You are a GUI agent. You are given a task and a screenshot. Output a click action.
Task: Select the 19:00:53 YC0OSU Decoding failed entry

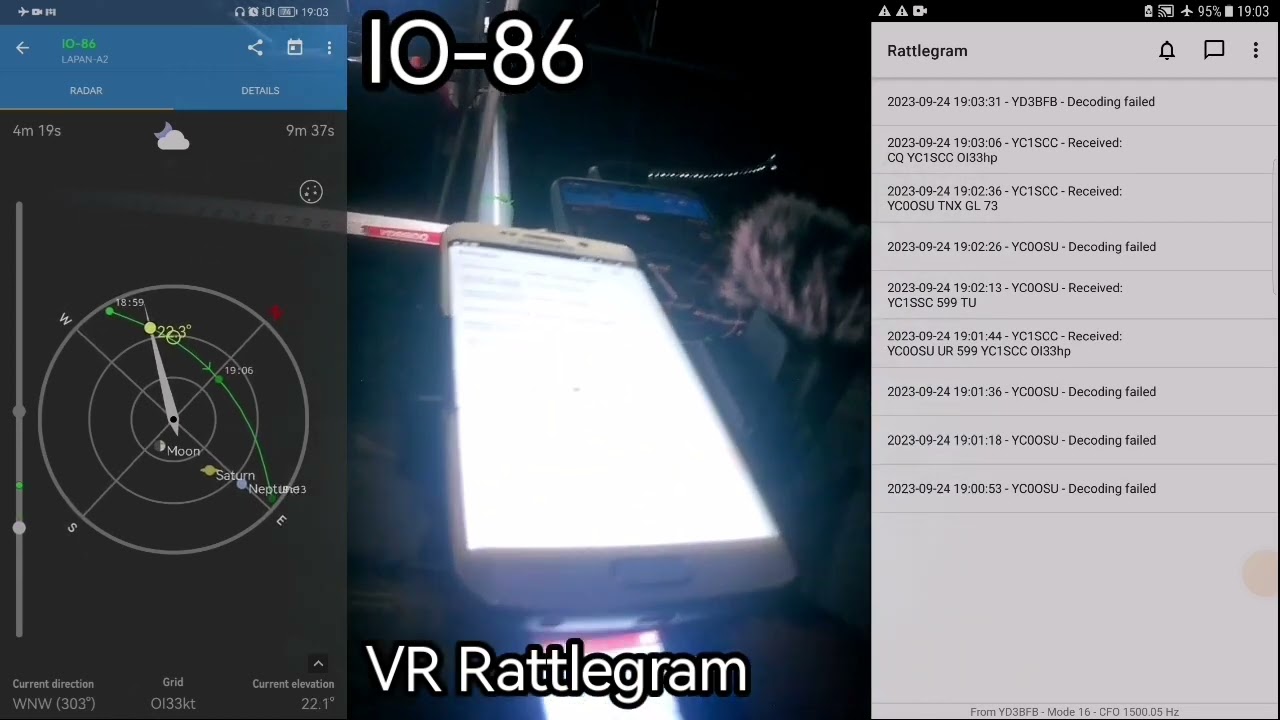[1075, 489]
